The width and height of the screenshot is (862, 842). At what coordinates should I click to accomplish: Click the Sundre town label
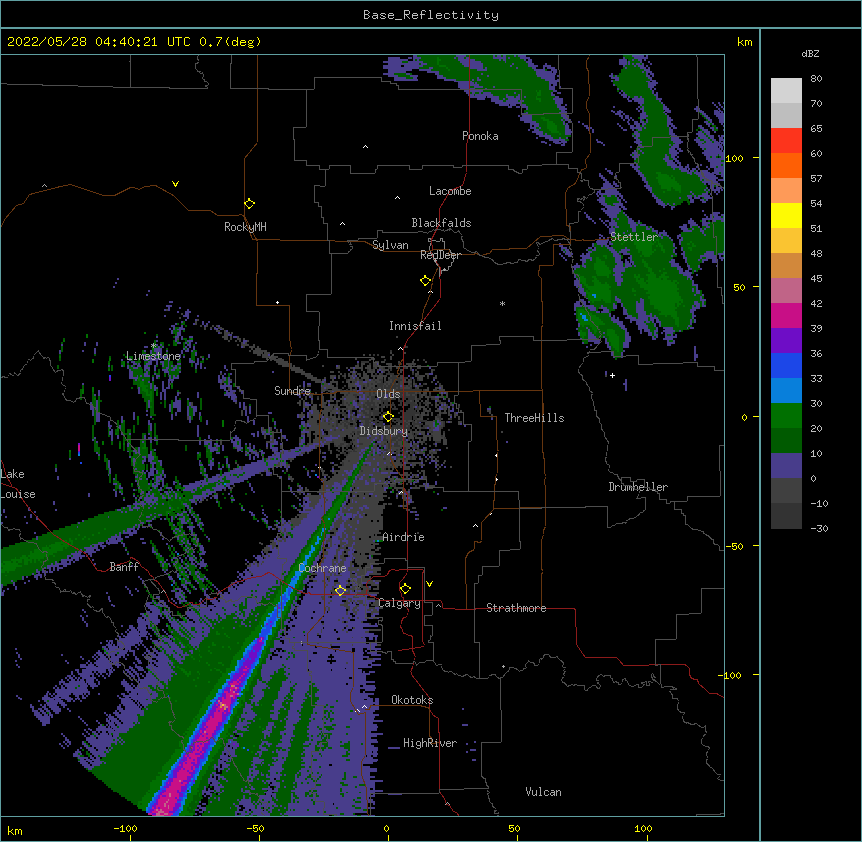292,391
